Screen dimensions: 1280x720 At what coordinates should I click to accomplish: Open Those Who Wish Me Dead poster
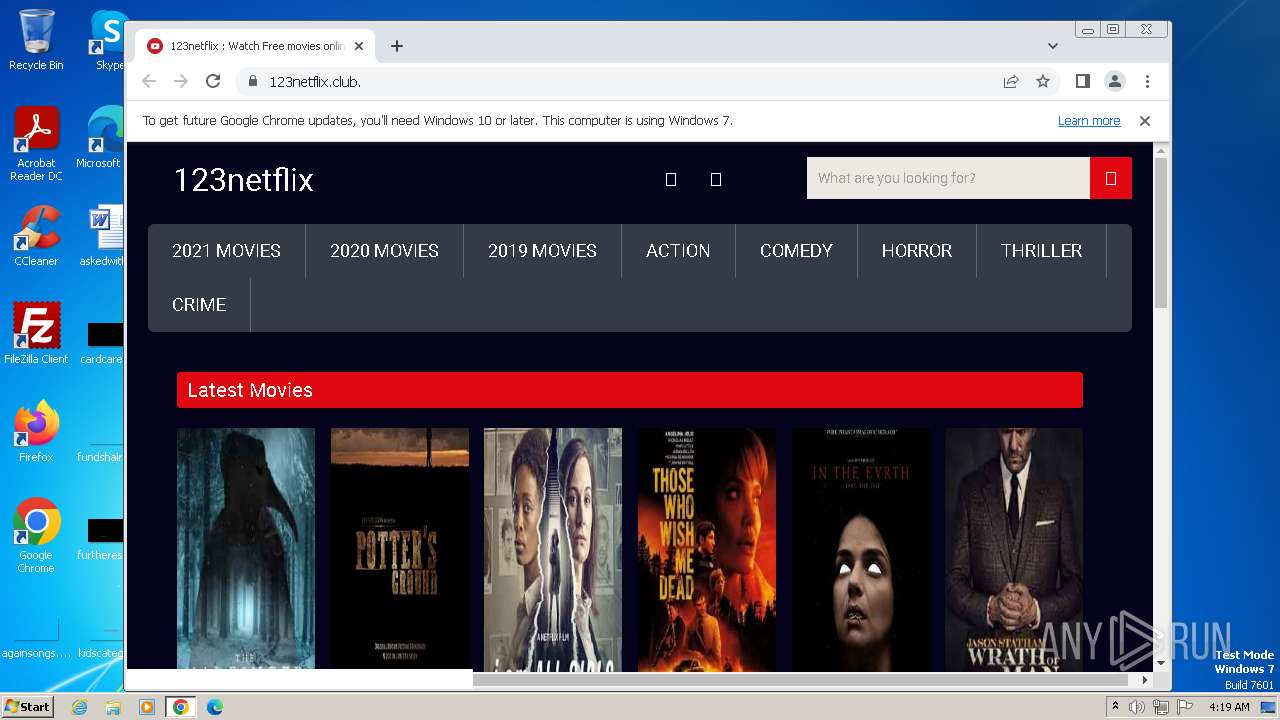707,549
